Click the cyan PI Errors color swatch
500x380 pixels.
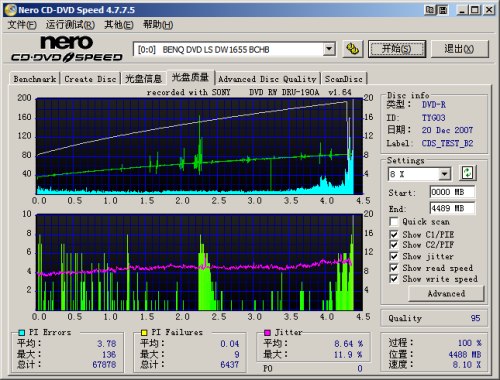point(22,332)
